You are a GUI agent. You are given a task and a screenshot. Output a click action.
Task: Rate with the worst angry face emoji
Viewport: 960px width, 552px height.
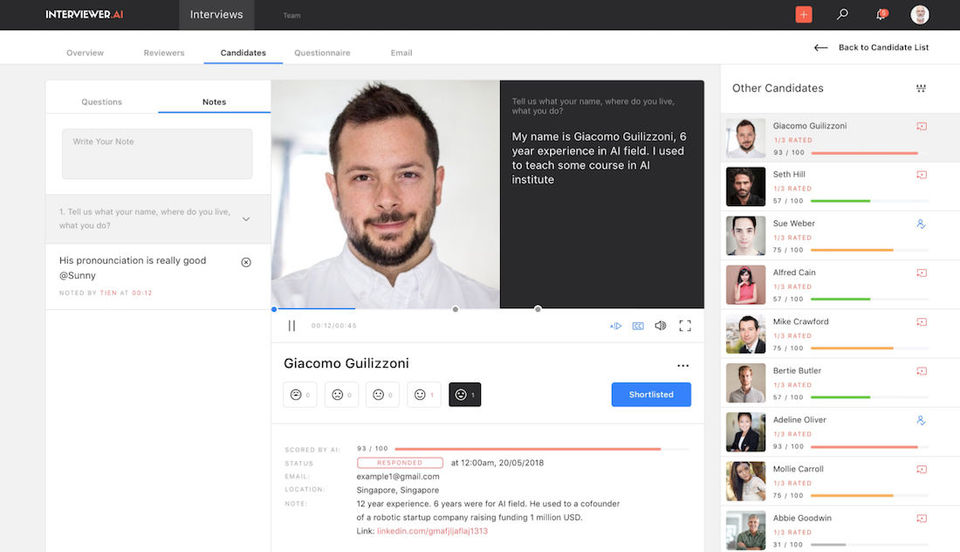(299, 395)
